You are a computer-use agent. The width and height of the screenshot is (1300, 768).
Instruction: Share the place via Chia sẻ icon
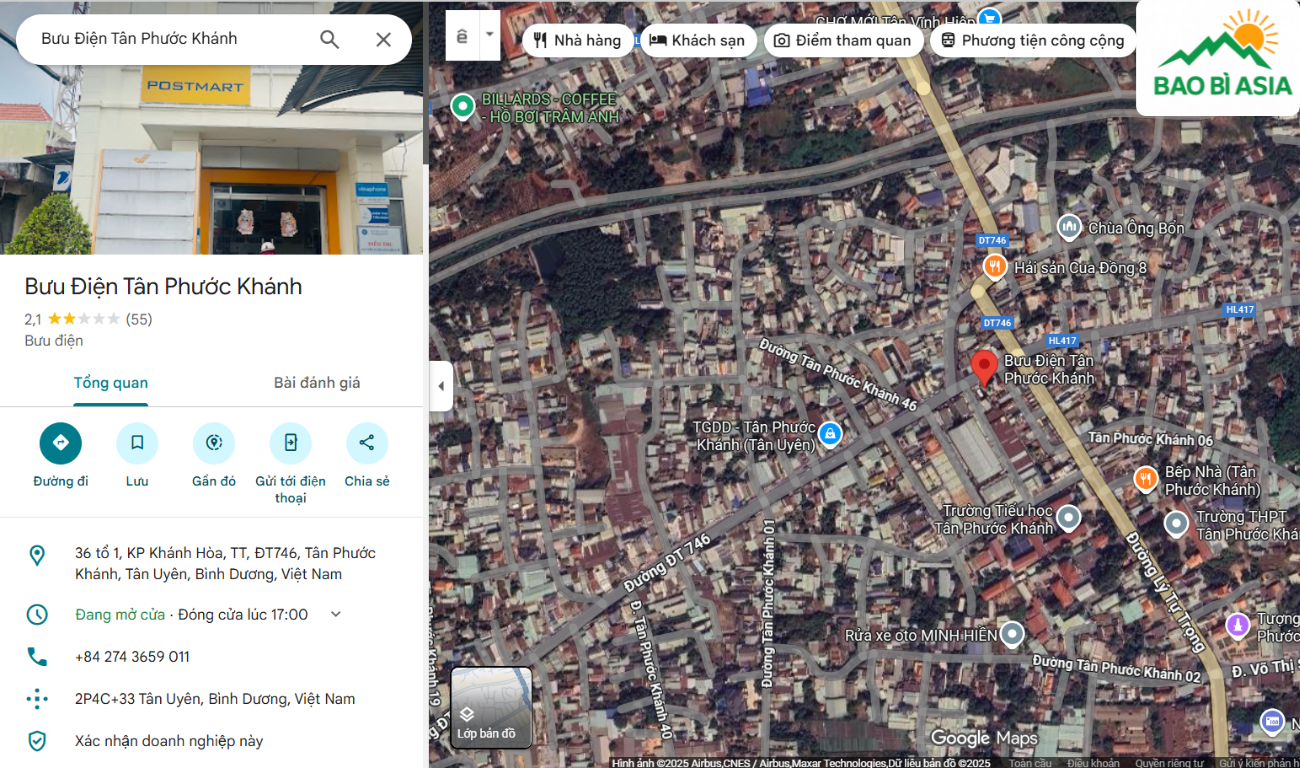point(366,443)
